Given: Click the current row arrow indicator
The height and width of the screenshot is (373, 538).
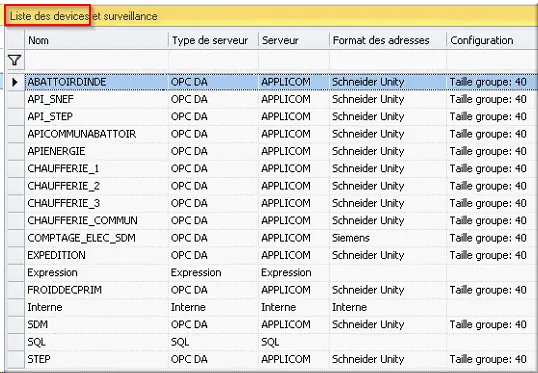Looking at the screenshot, I should (x=15, y=82).
